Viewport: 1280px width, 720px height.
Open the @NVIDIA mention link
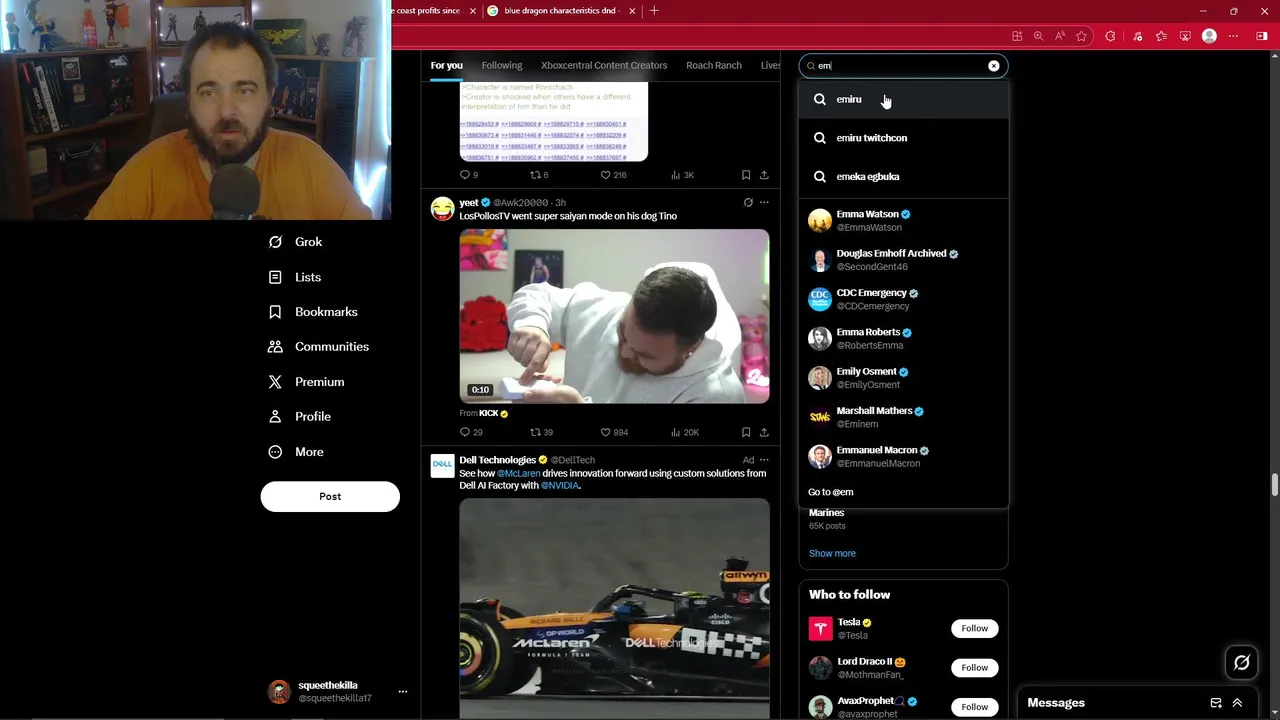point(560,486)
